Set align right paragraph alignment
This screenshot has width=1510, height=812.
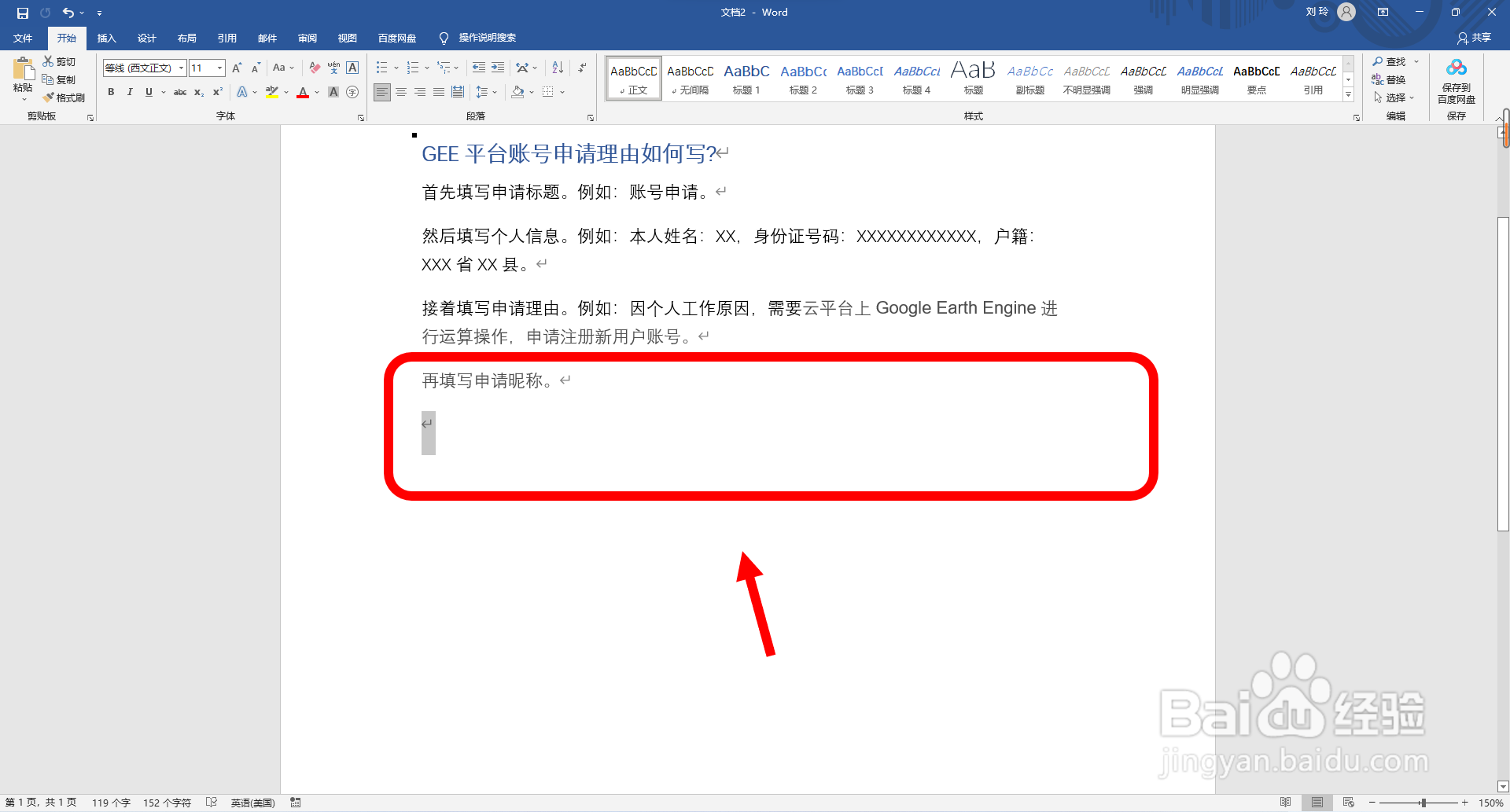(420, 92)
